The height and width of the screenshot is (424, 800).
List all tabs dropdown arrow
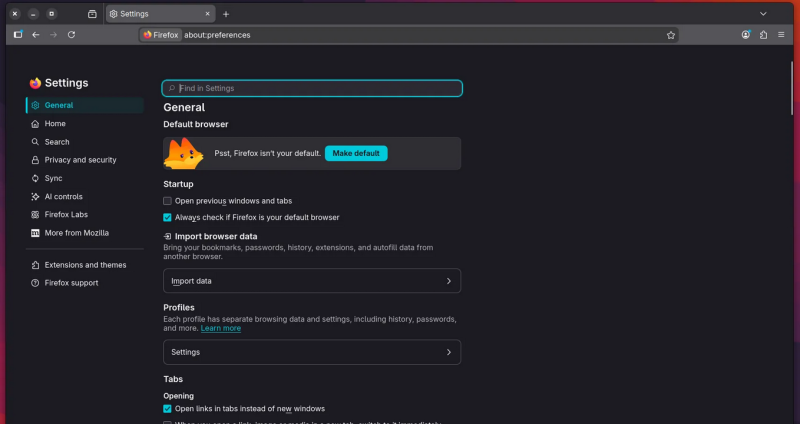(763, 14)
